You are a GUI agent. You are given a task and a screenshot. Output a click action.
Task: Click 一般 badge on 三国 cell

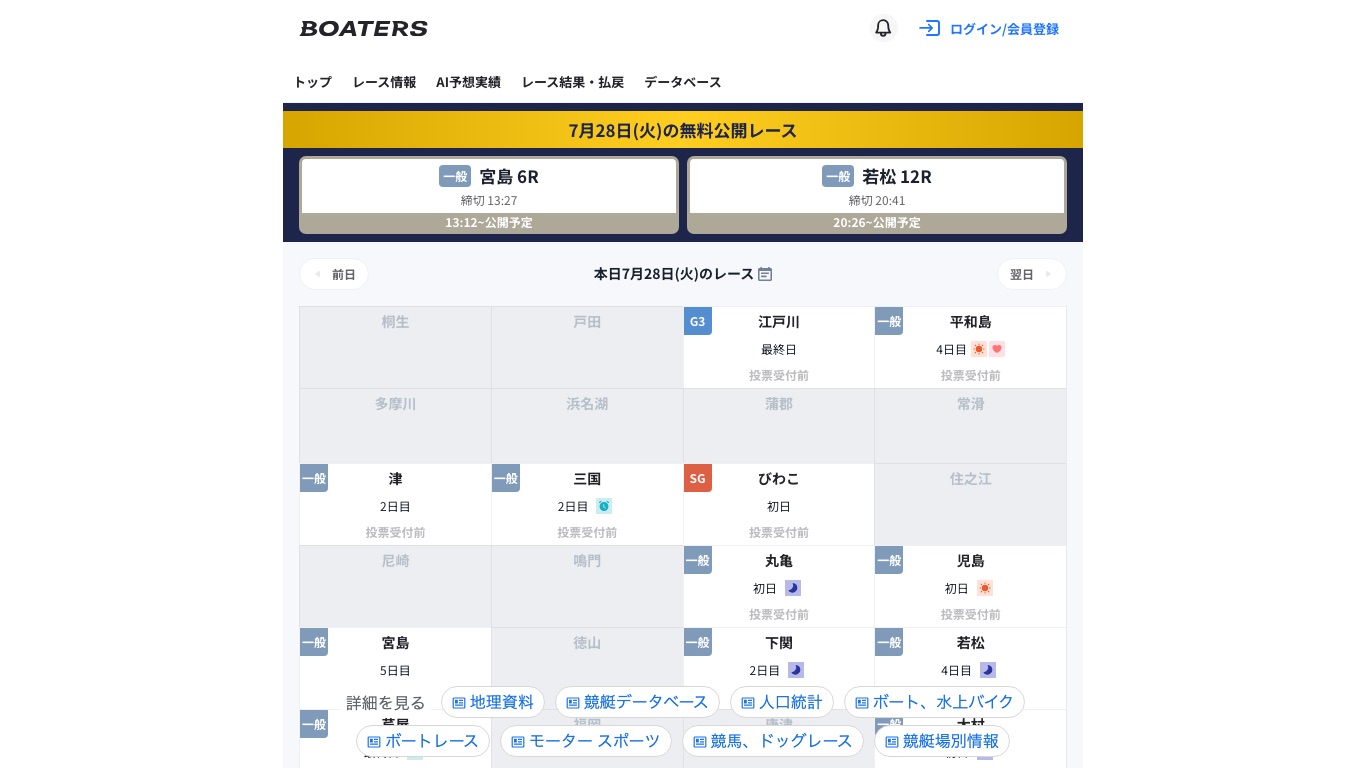click(506, 478)
